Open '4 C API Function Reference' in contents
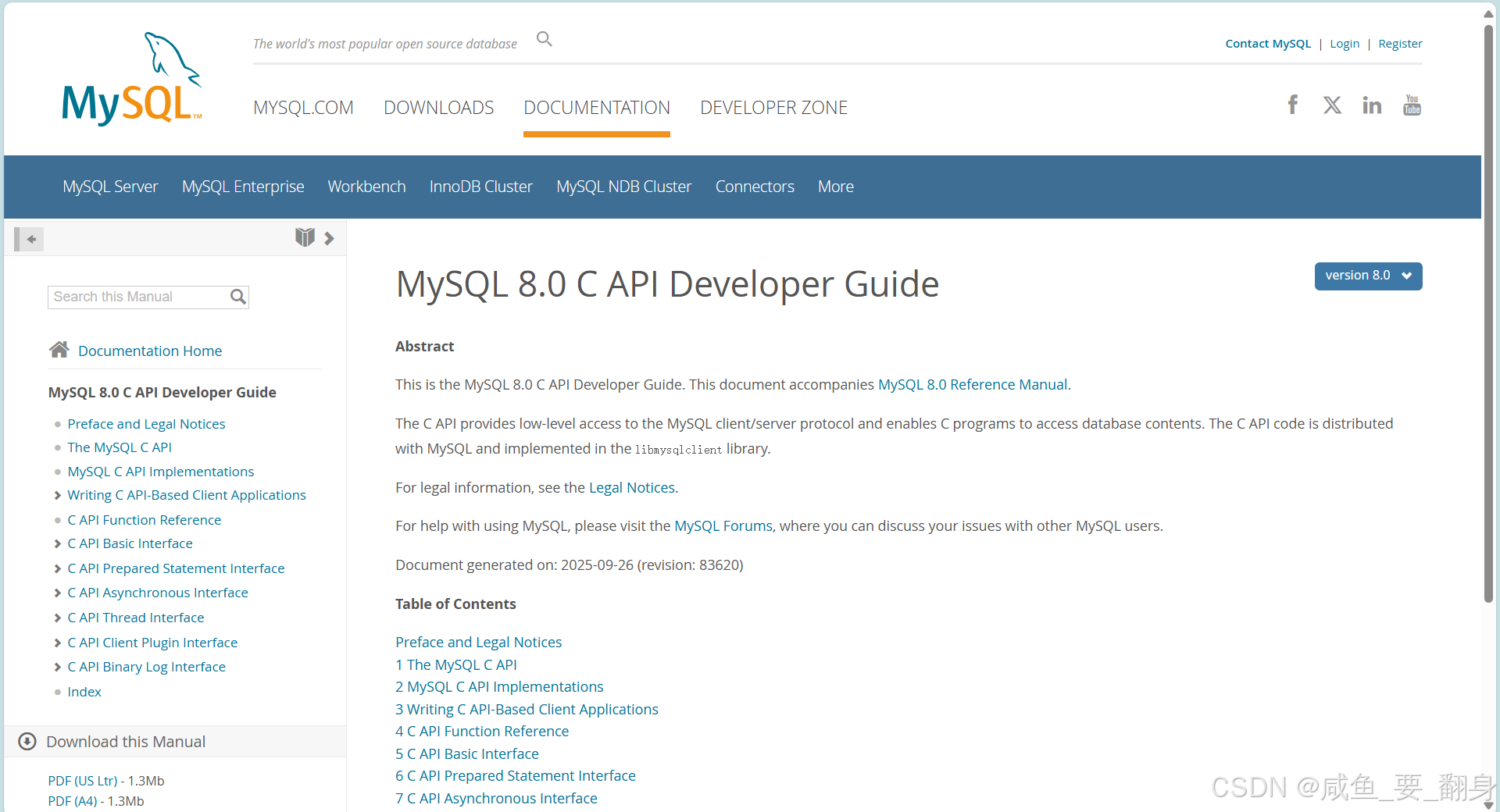This screenshot has height=812, width=1500. [482, 732]
